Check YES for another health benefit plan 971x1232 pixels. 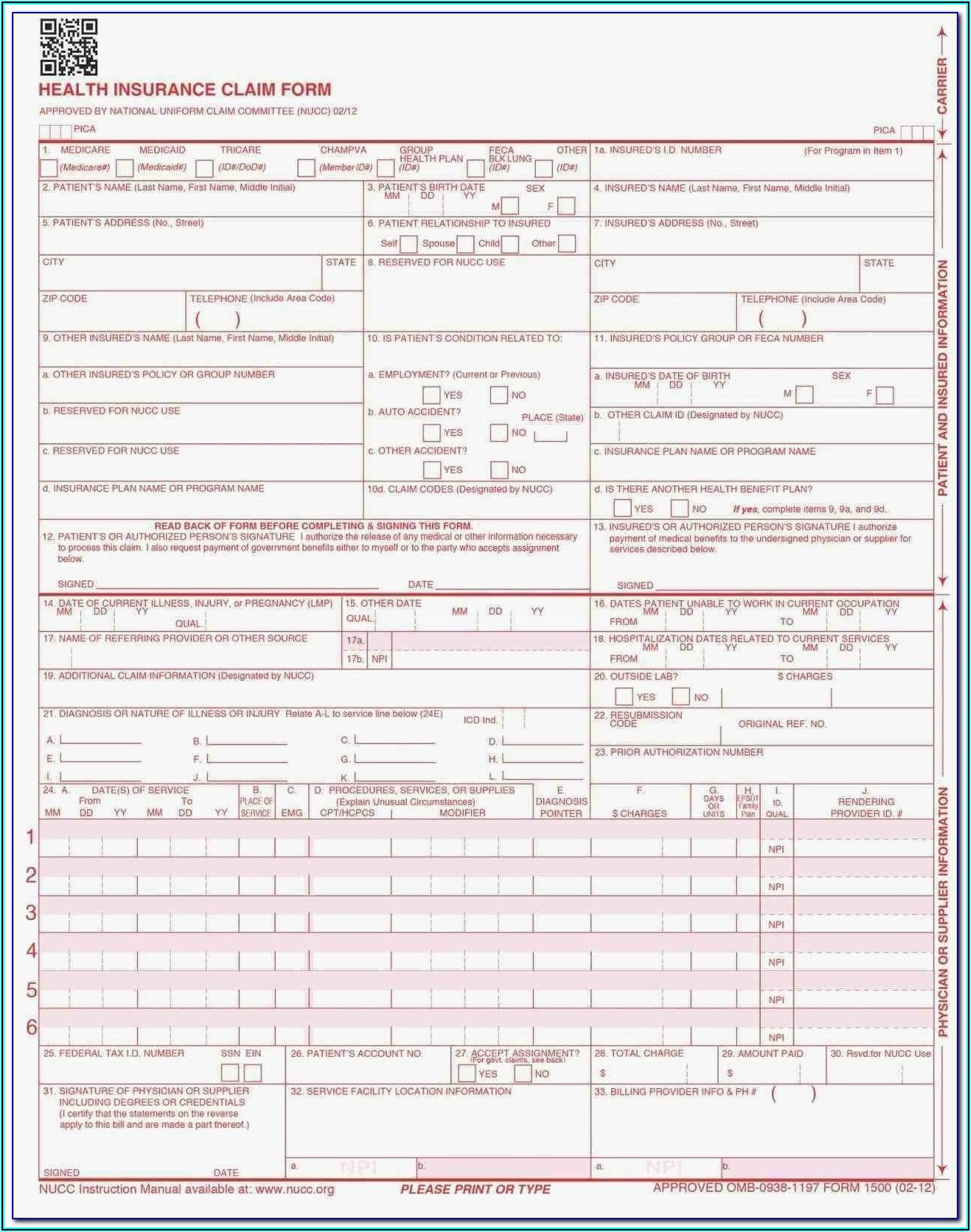[x=622, y=509]
